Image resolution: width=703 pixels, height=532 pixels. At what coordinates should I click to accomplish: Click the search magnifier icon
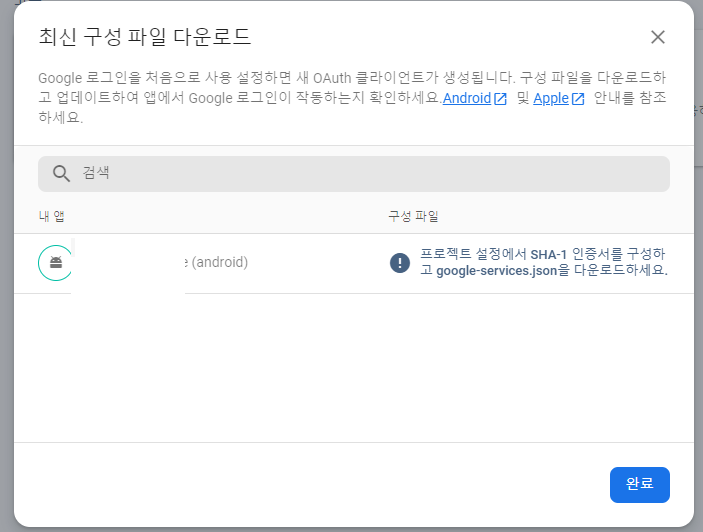61,173
